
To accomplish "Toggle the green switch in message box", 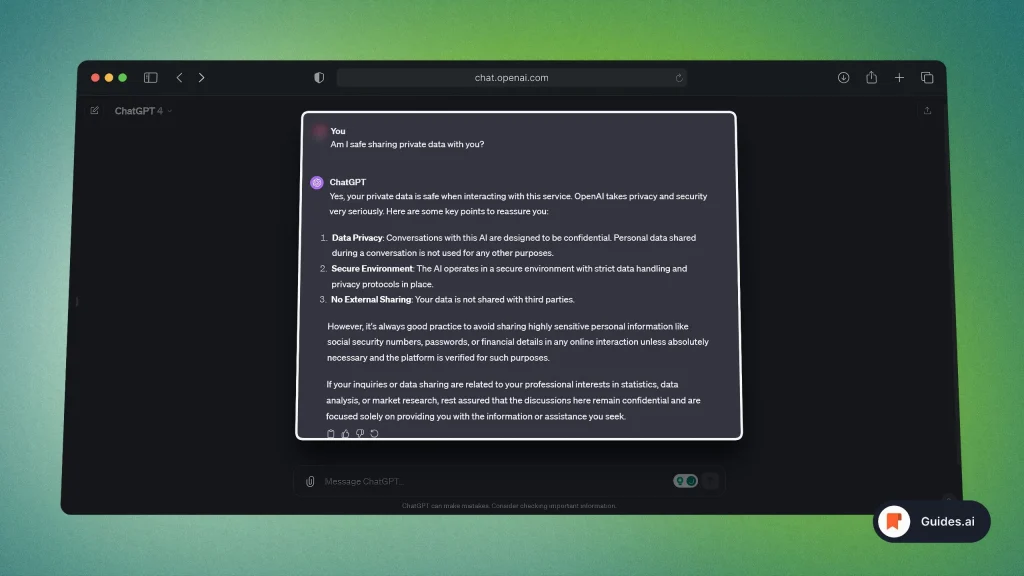I will [685, 481].
